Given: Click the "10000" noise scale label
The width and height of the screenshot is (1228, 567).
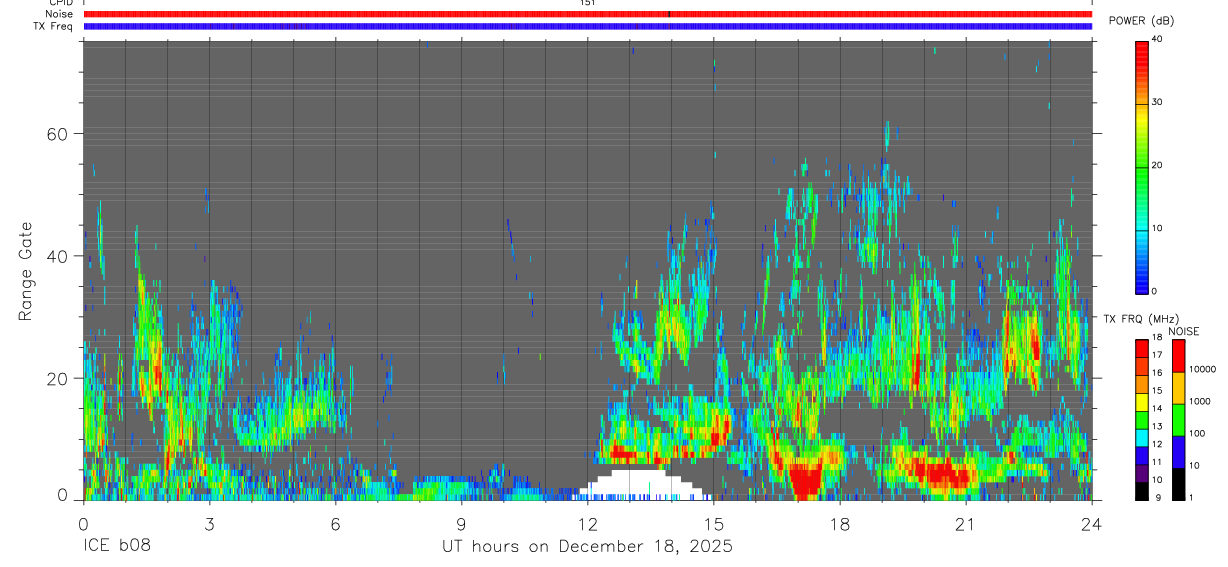Looking at the screenshot, I should 1202,369.
